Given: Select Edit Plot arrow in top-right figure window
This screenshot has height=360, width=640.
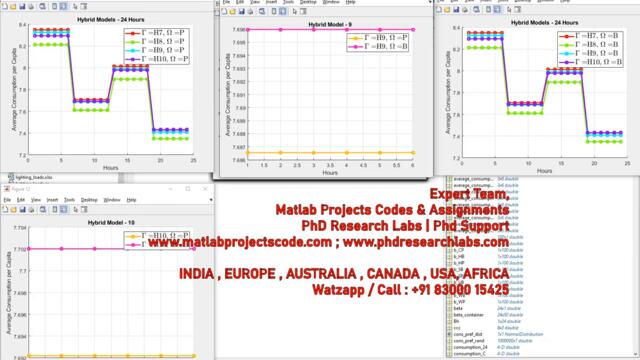Looking at the screenshot, I should click(x=509, y=9).
